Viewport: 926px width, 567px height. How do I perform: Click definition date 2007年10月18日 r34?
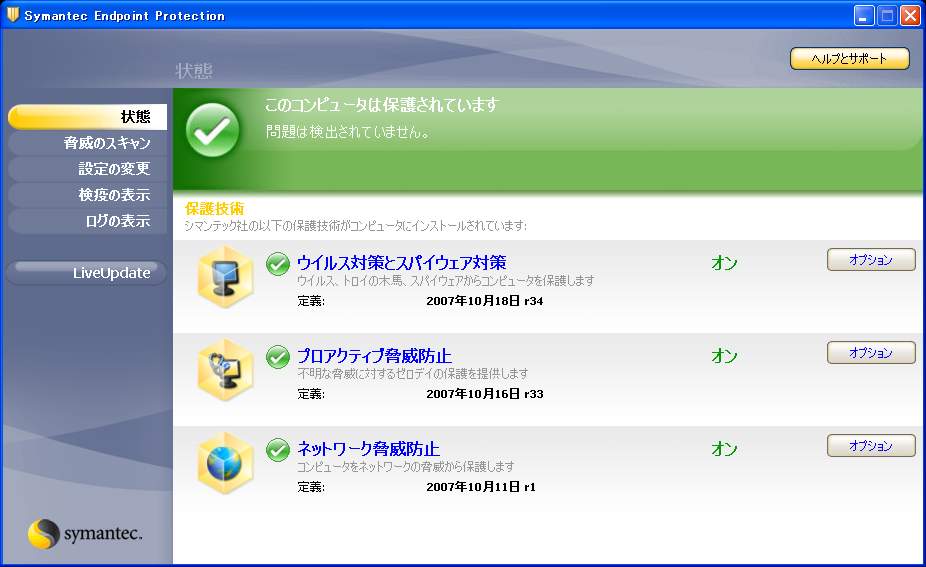pyautogui.click(x=485, y=301)
